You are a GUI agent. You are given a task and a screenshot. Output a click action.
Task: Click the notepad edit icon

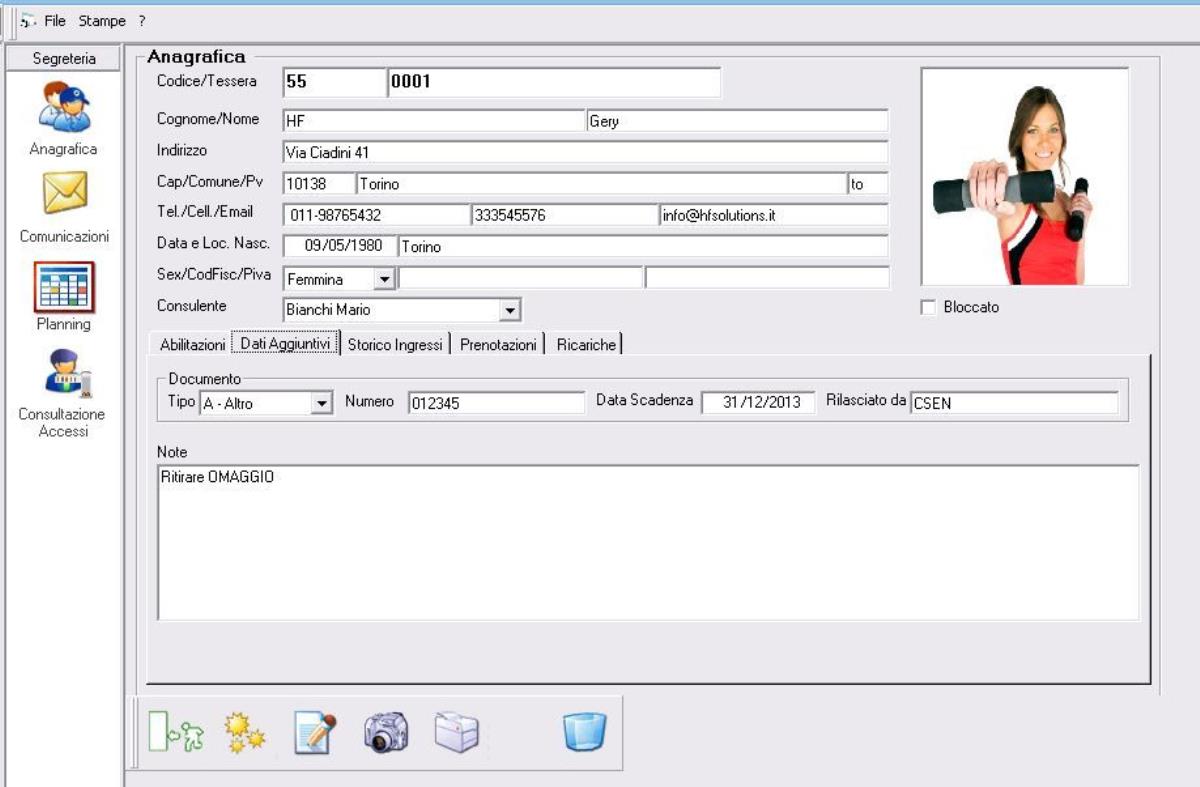coord(315,733)
